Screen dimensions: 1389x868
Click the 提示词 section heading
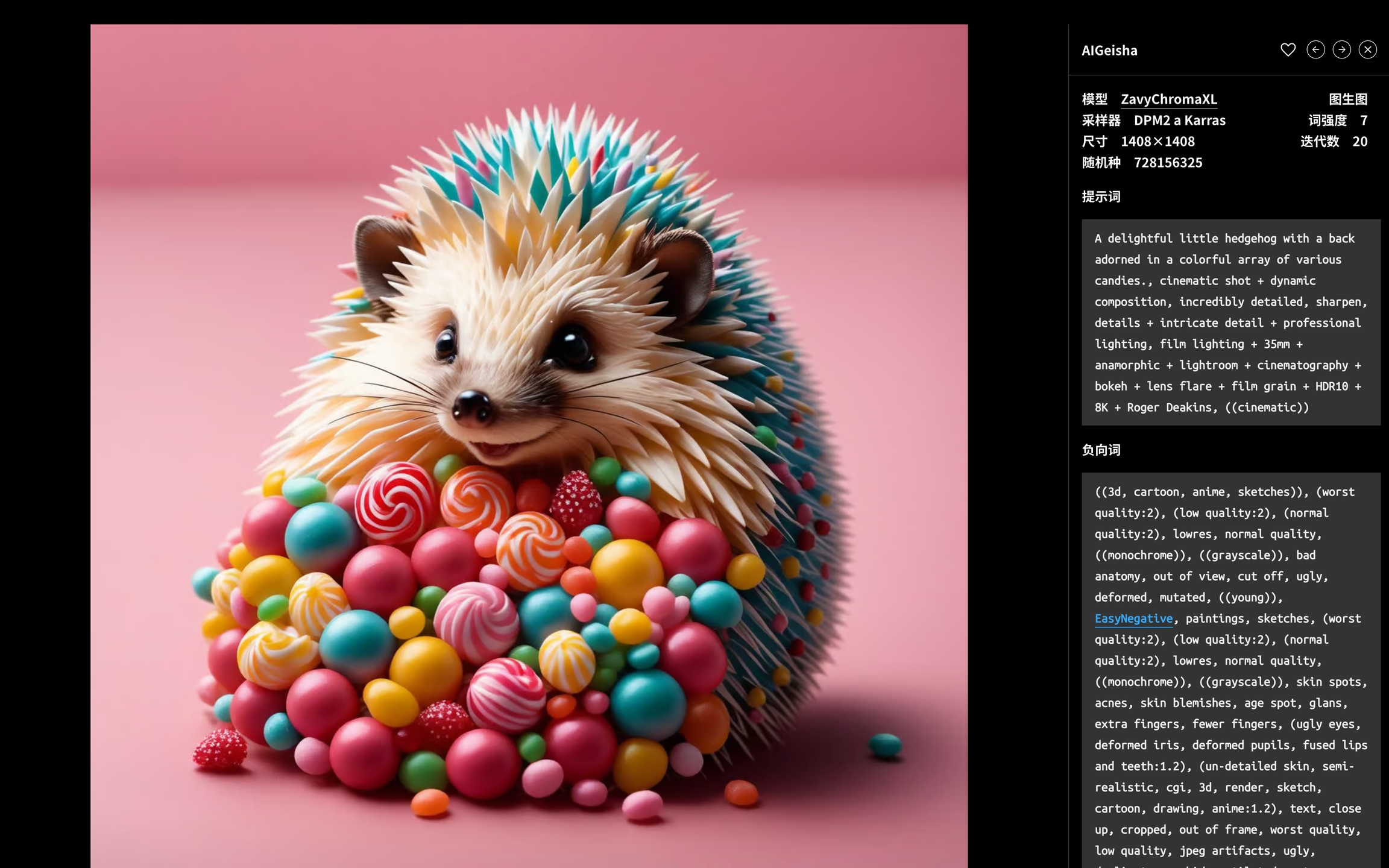(x=1101, y=197)
